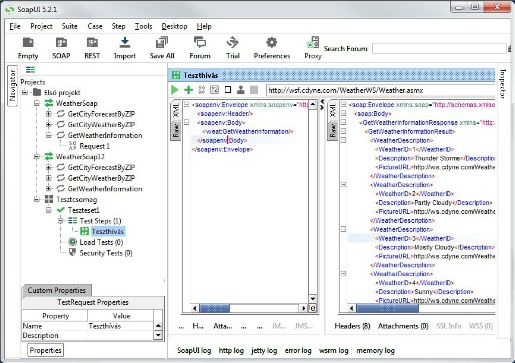Open the Step menu
The width and height of the screenshot is (515, 363).
click(x=118, y=26)
